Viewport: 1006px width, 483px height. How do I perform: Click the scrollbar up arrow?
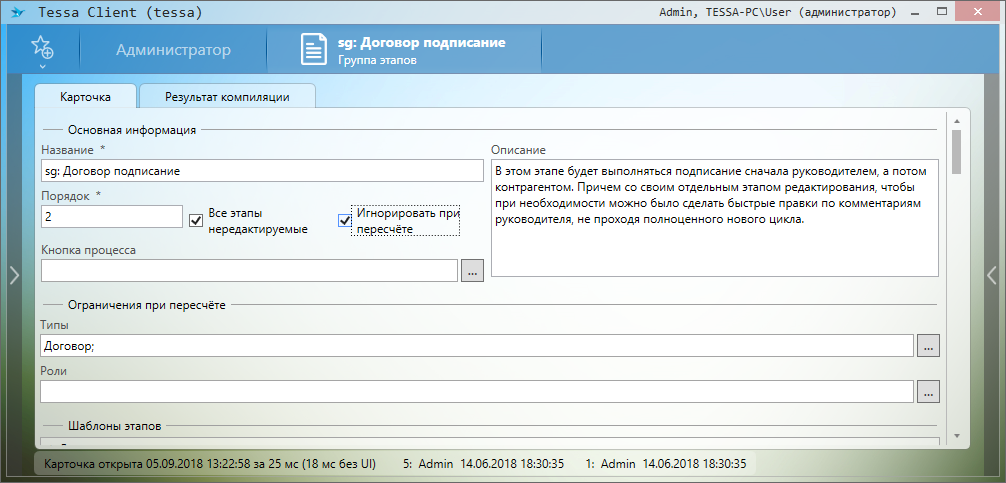(x=957, y=121)
